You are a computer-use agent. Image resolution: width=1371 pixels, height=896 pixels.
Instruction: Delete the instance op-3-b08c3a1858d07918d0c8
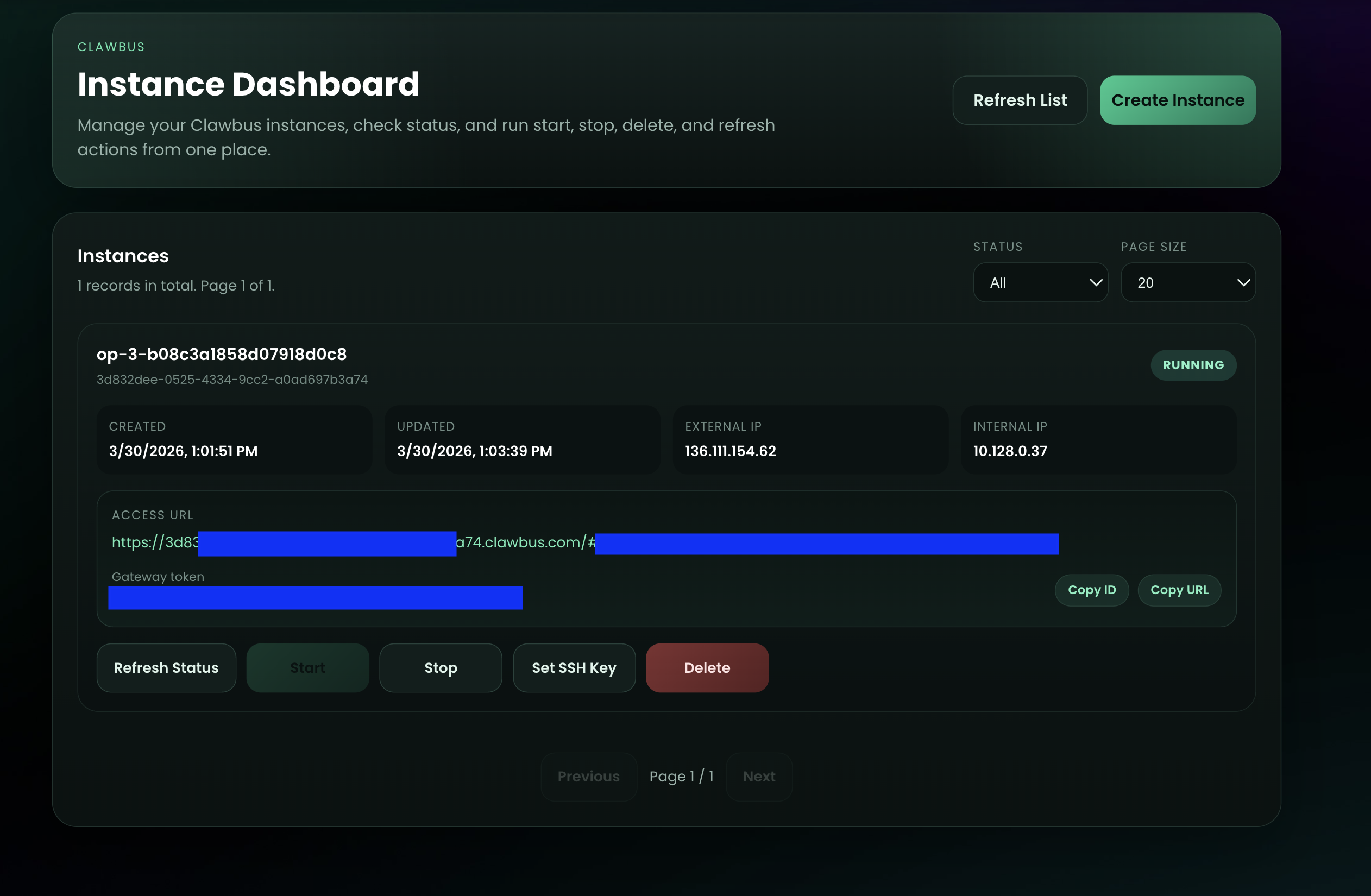tap(707, 668)
